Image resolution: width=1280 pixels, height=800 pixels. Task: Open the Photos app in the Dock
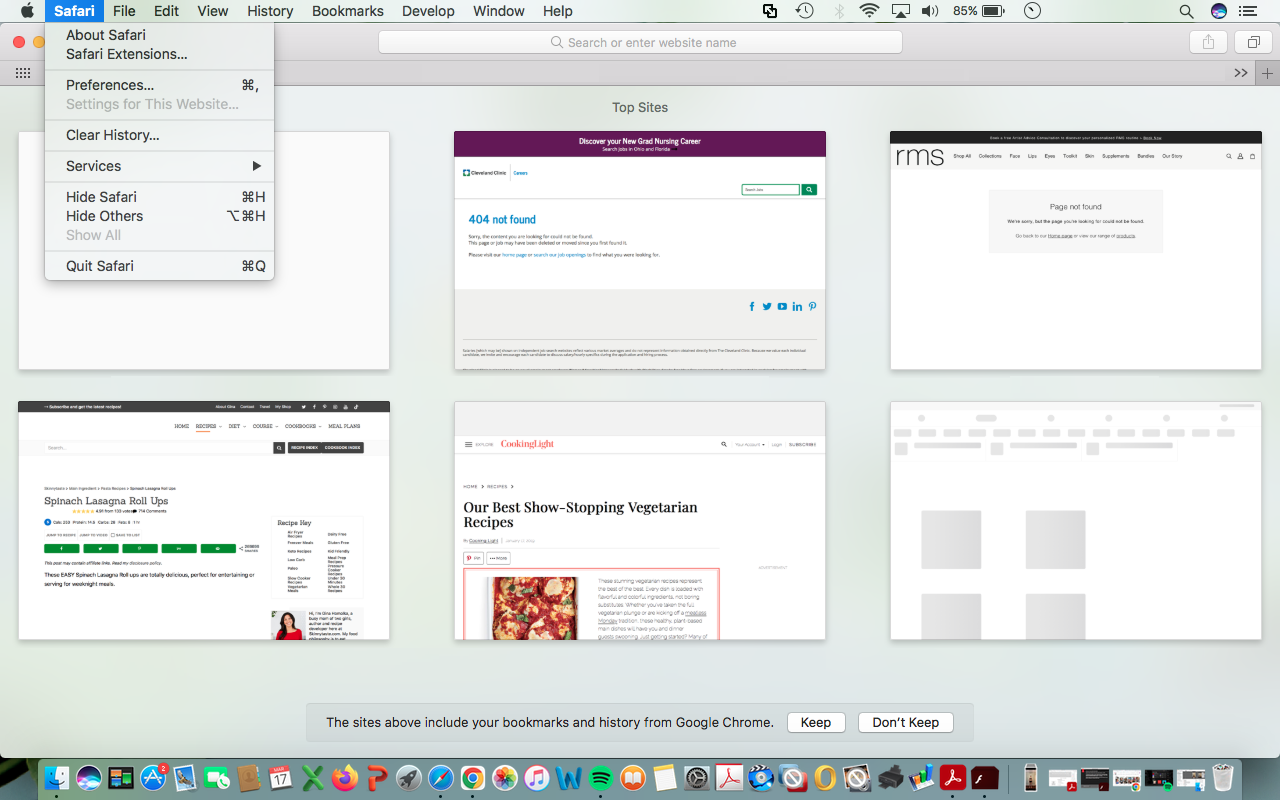(505, 778)
